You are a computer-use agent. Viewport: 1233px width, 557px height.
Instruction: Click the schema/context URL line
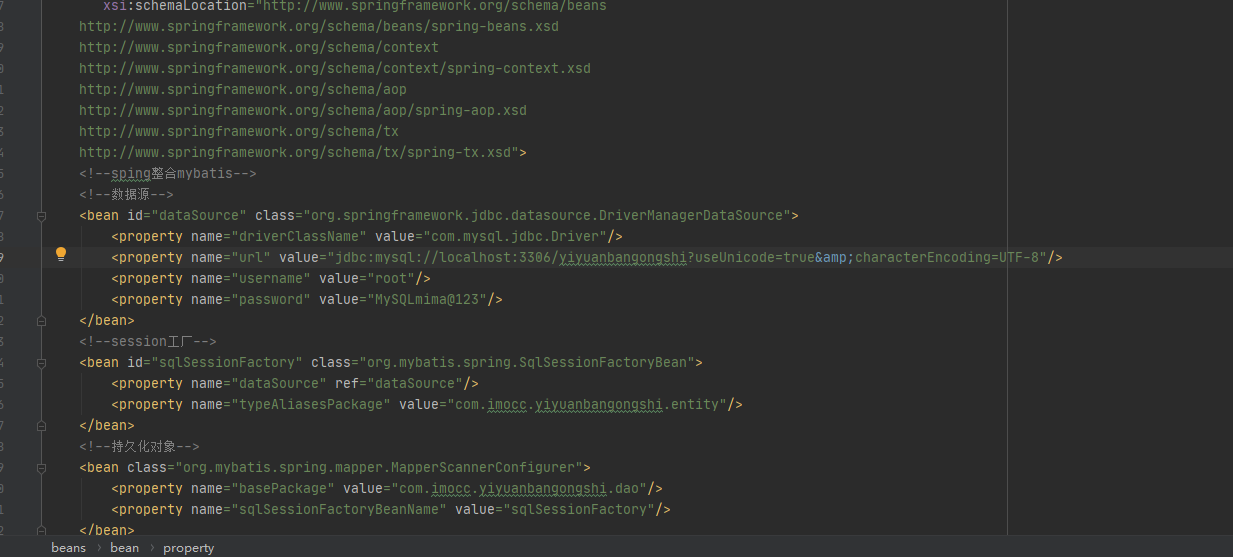click(259, 47)
